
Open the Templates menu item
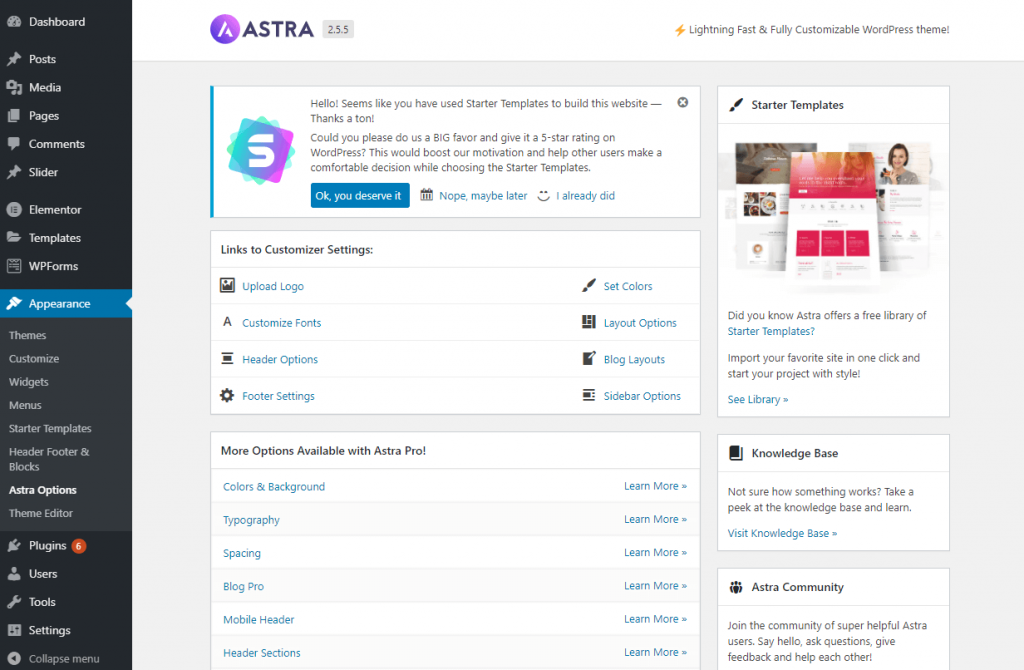click(x=66, y=238)
